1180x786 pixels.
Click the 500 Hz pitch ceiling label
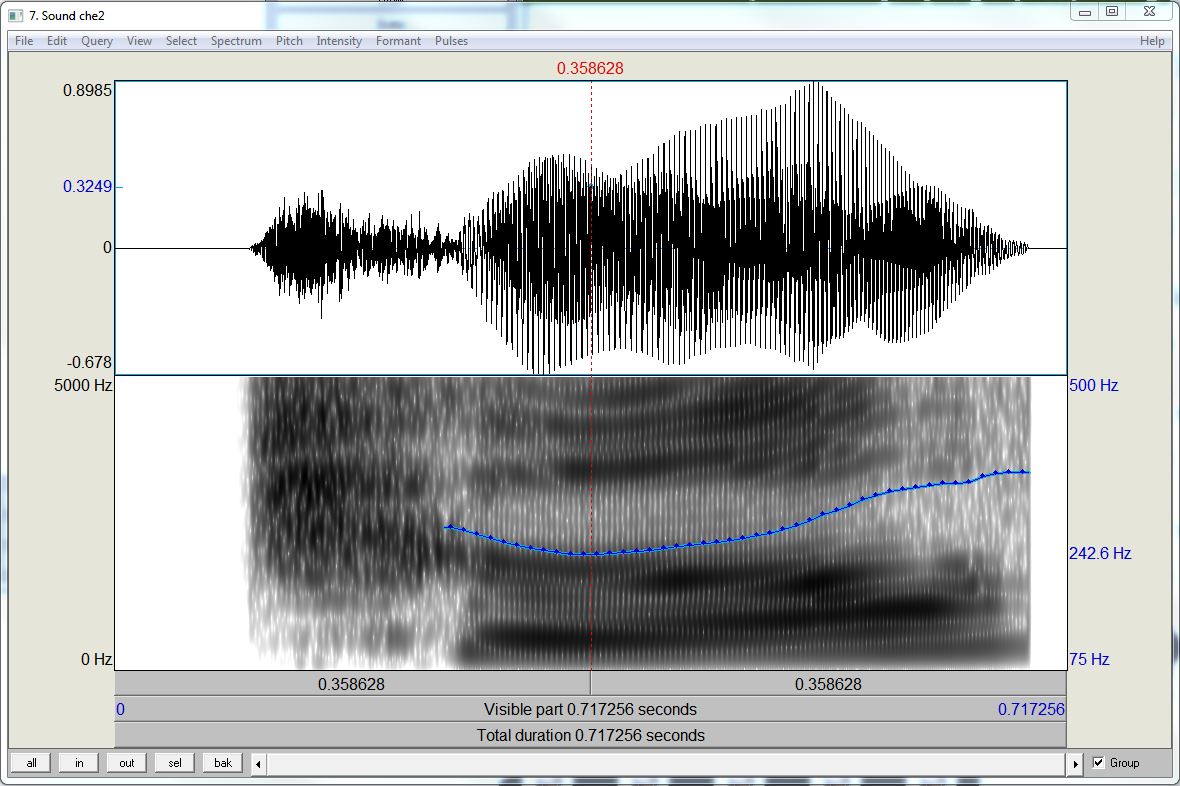1093,385
